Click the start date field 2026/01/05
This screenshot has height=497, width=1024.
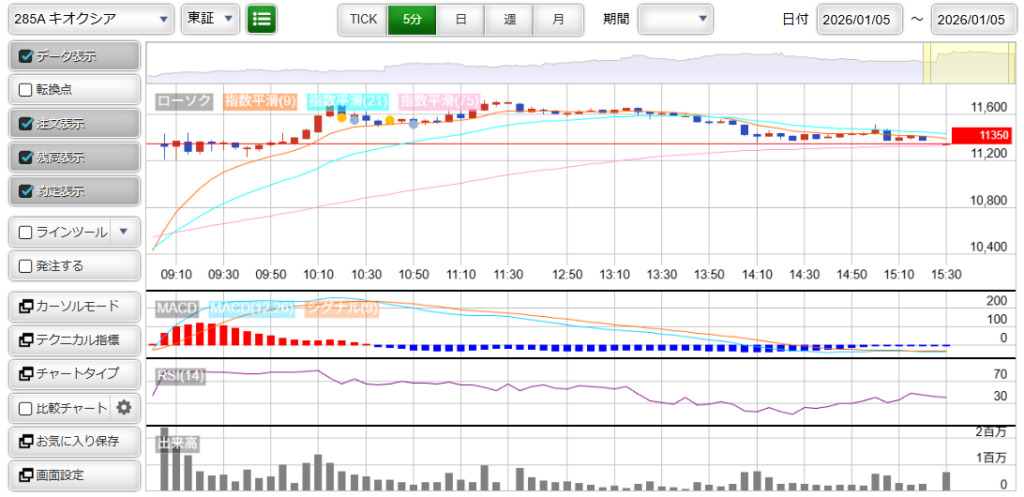pos(858,19)
